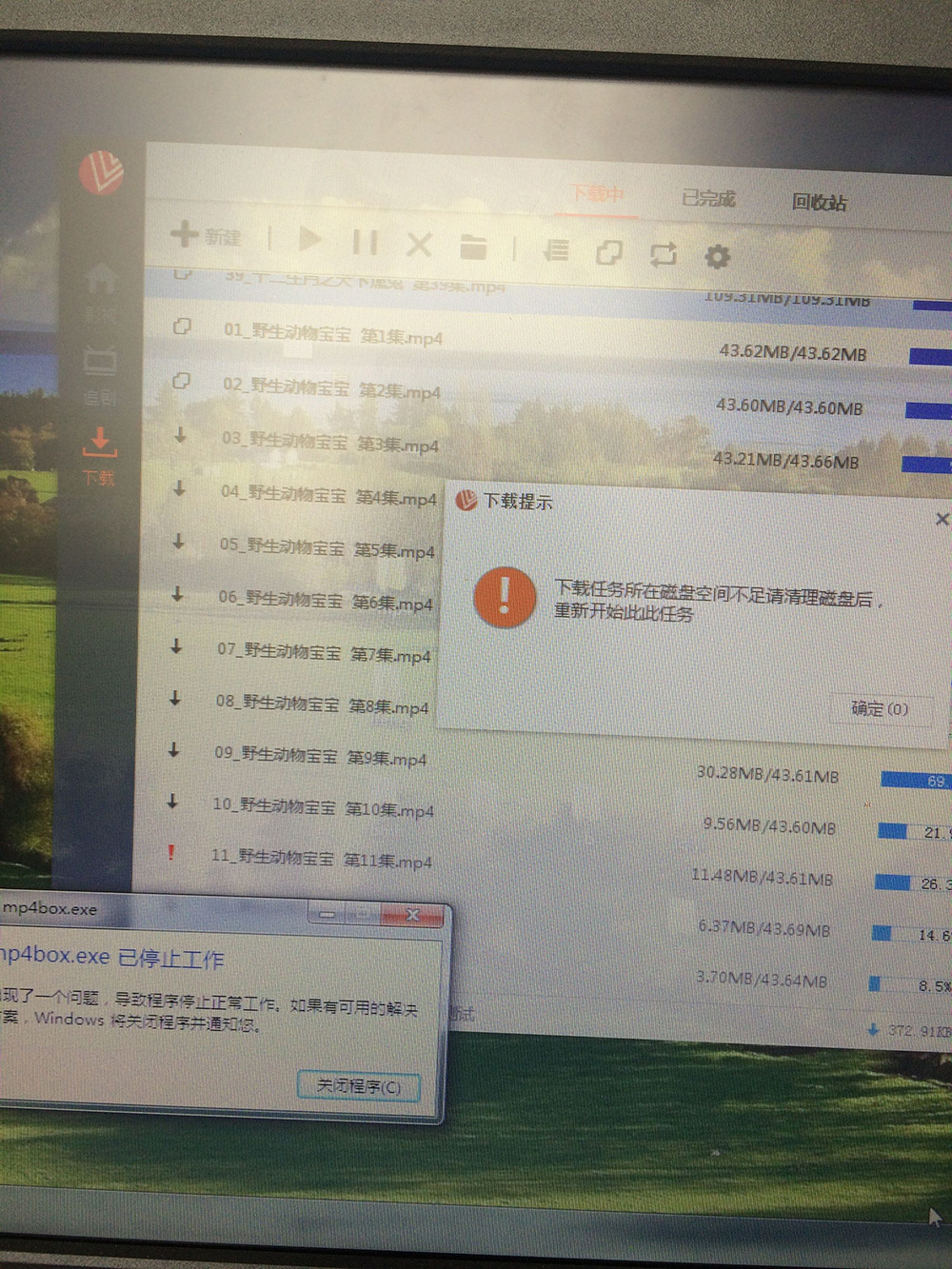Viewport: 952px width, 1269px height.
Task: Click the convert loop icon in toolbar
Action: tap(663, 254)
